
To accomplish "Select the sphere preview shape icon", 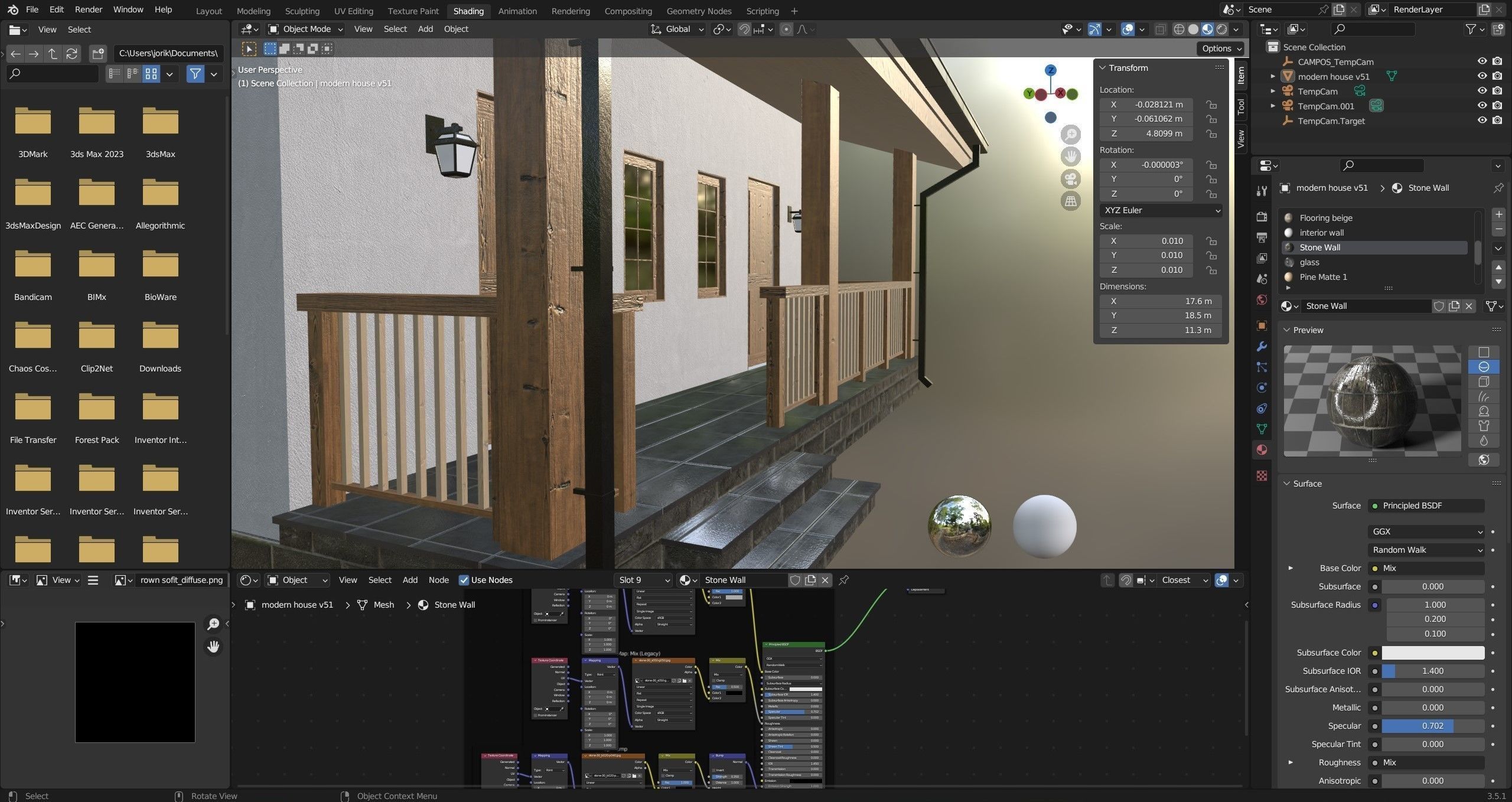I will tap(1483, 367).
